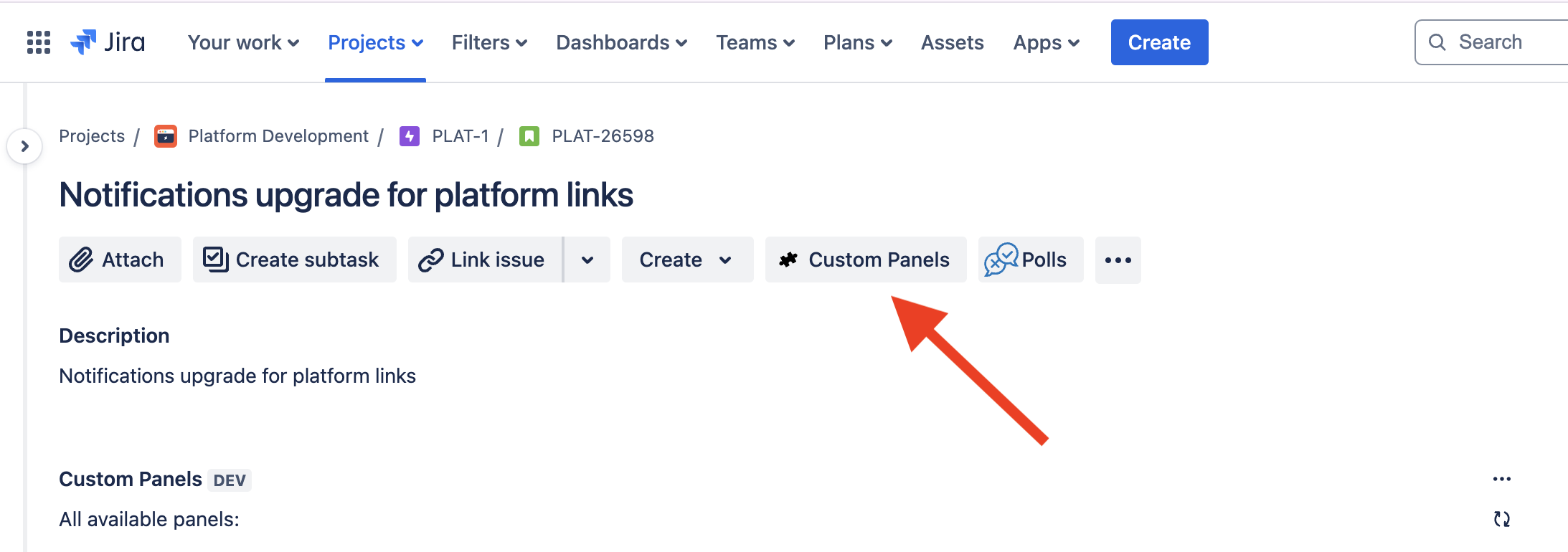Open the Polls panel button
The width and height of the screenshot is (1568, 552).
pyautogui.click(x=1030, y=260)
